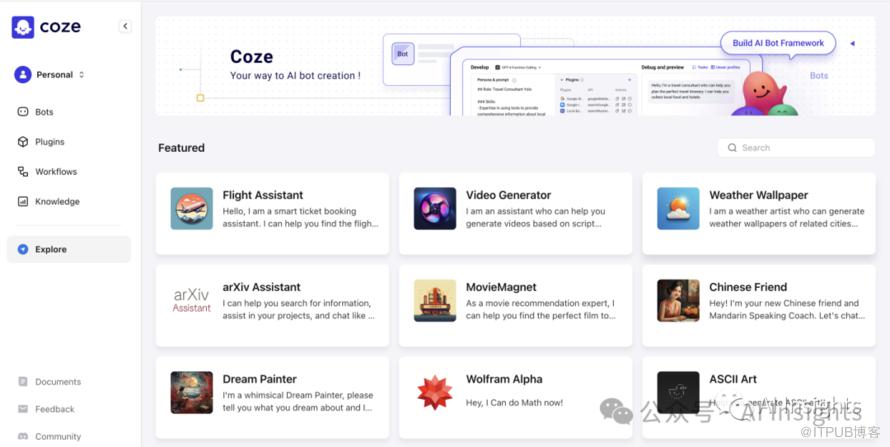
Task: Open the Weather Wallpaper sun-cloud icon
Action: point(678,208)
